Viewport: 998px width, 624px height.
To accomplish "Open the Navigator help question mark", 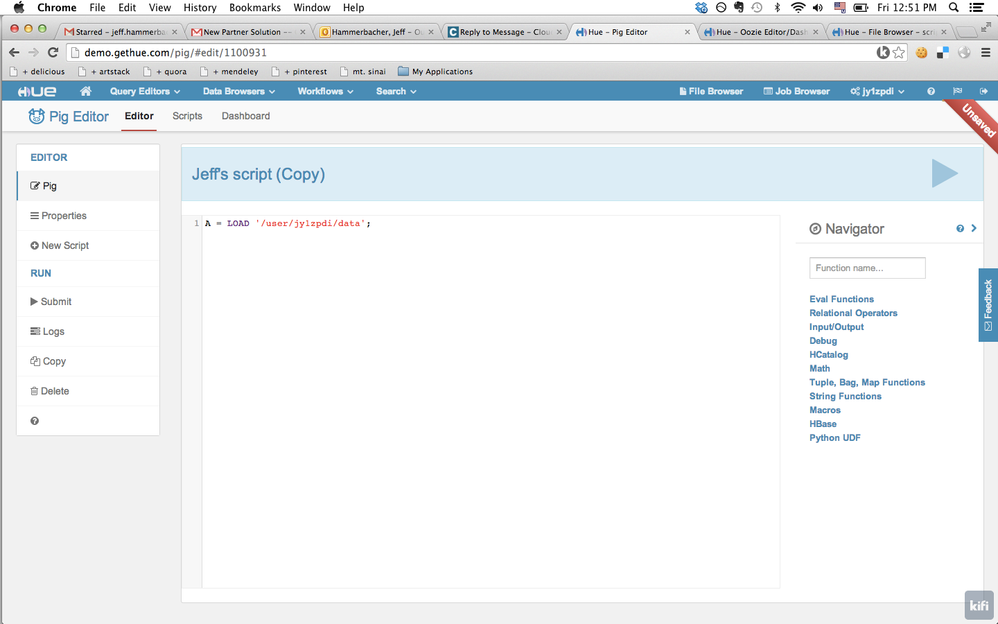I will tap(960, 229).
